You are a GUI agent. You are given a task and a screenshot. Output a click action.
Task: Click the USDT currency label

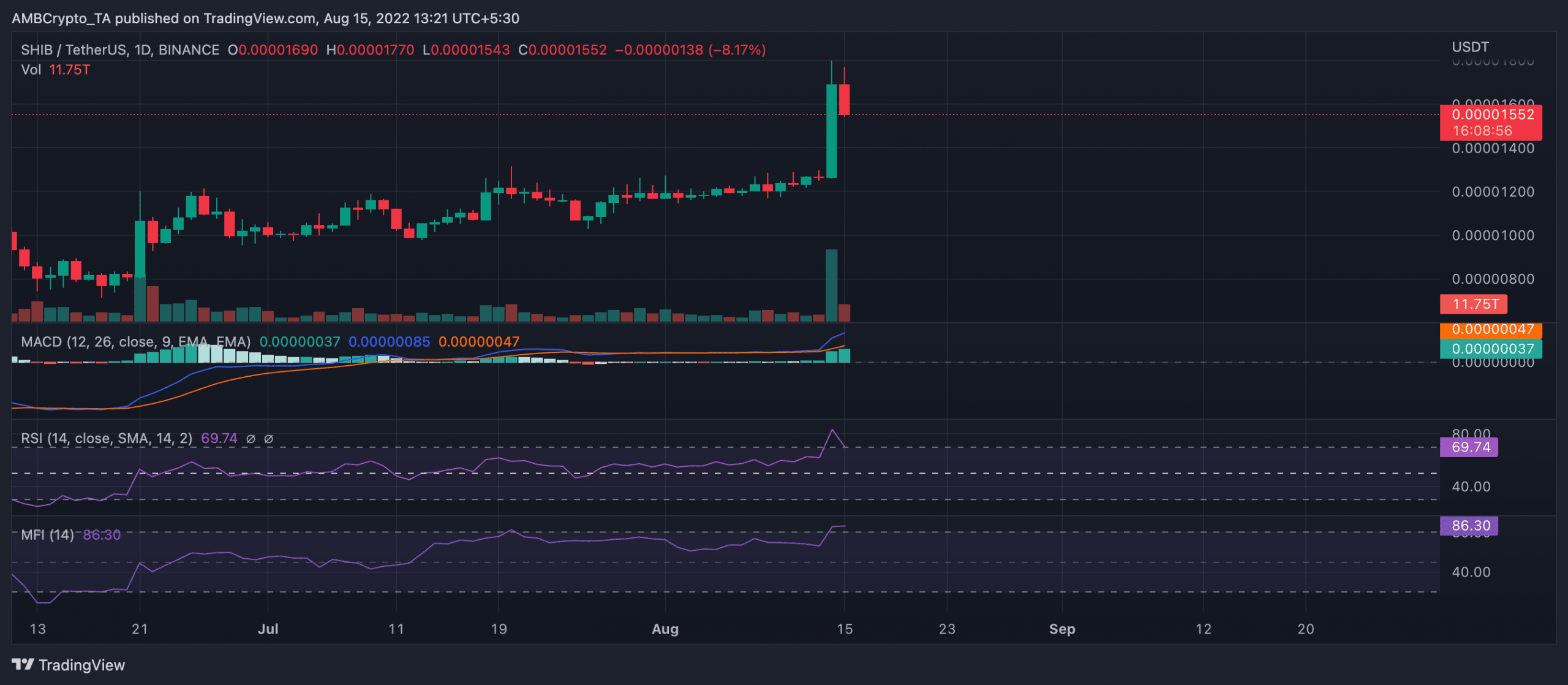pos(1470,47)
